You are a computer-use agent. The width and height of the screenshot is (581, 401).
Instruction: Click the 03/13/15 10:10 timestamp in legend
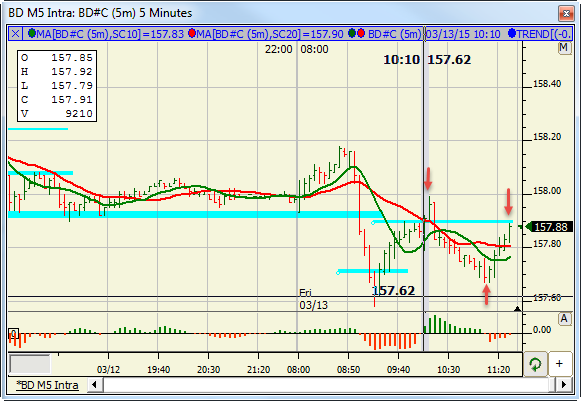pyautogui.click(x=463, y=34)
